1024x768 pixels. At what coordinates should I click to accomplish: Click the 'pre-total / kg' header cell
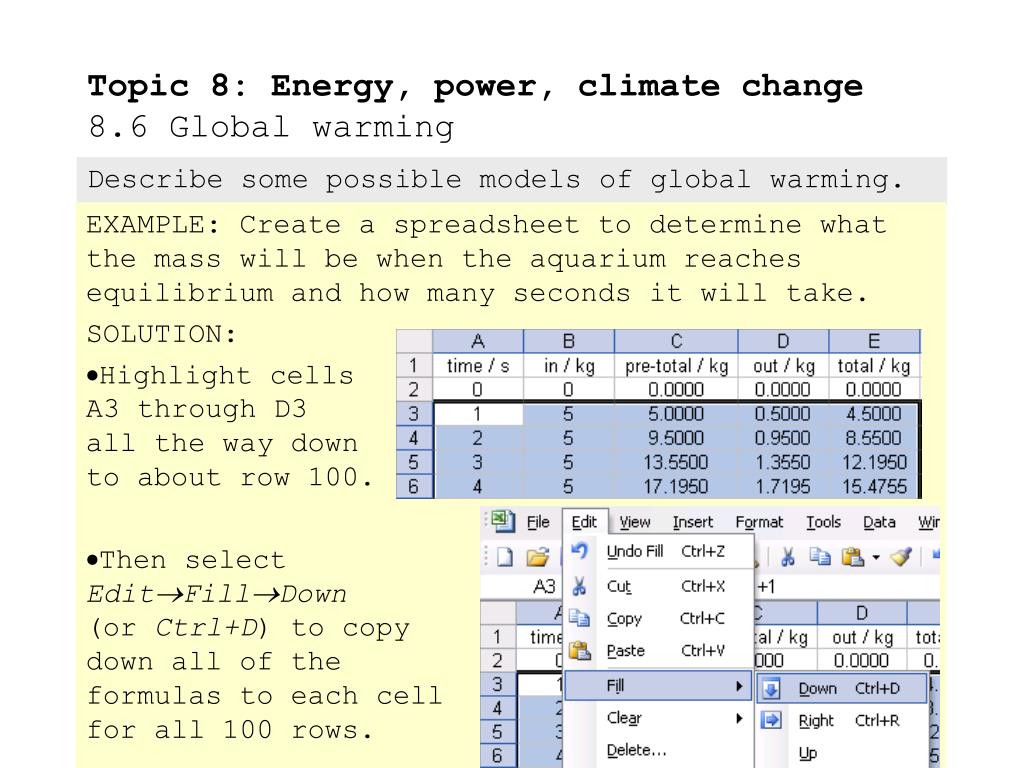676,366
